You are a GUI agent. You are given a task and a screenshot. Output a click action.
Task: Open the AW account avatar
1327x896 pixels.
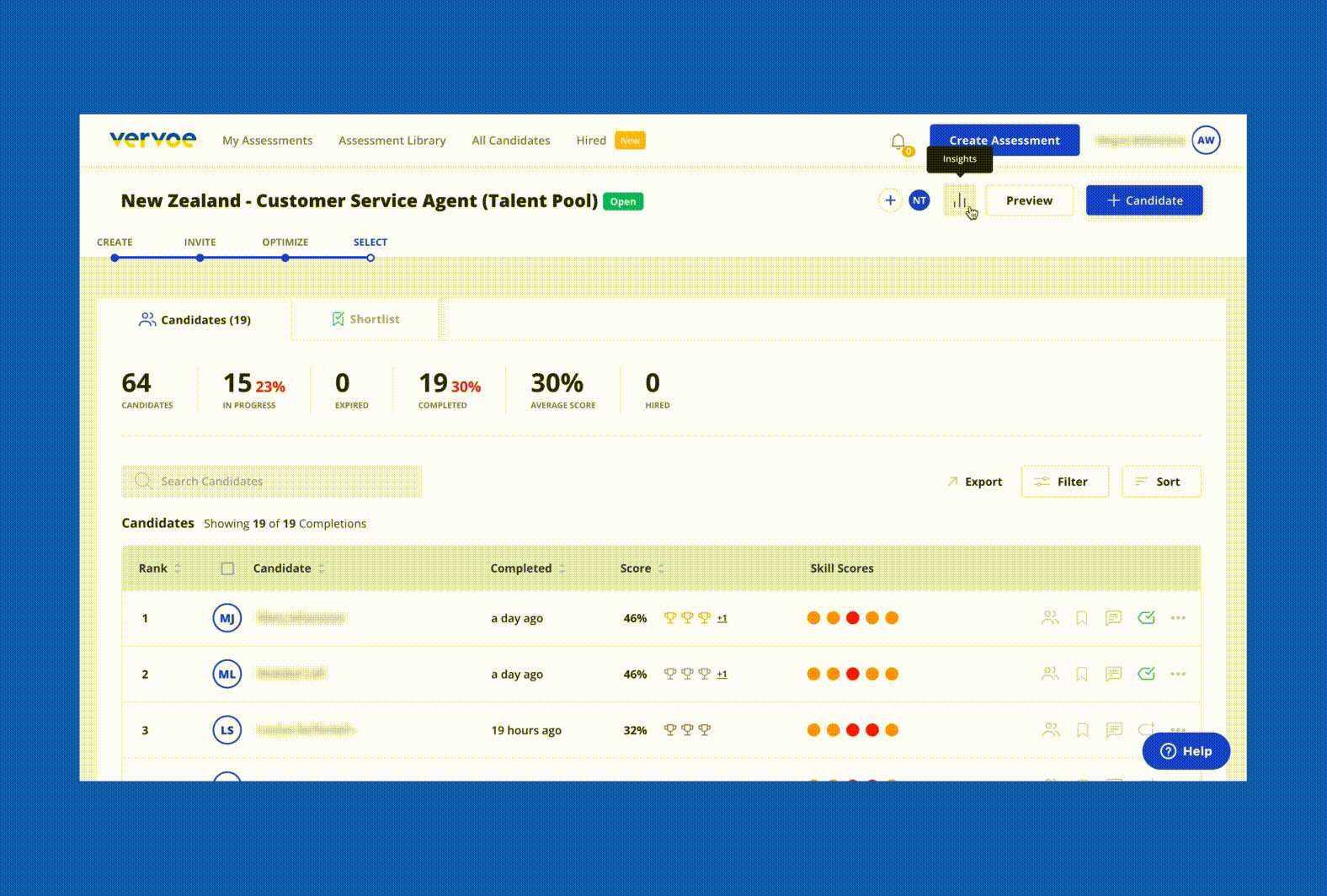click(x=1206, y=141)
